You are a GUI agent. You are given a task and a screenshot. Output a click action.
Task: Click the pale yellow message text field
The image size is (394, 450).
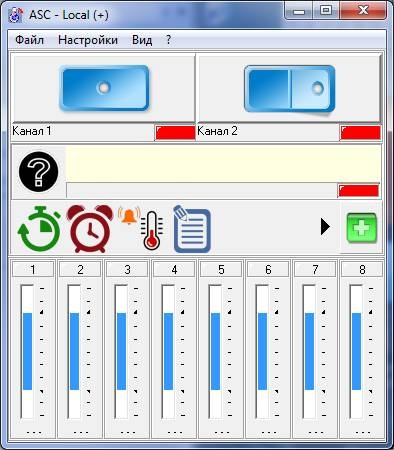pos(223,164)
